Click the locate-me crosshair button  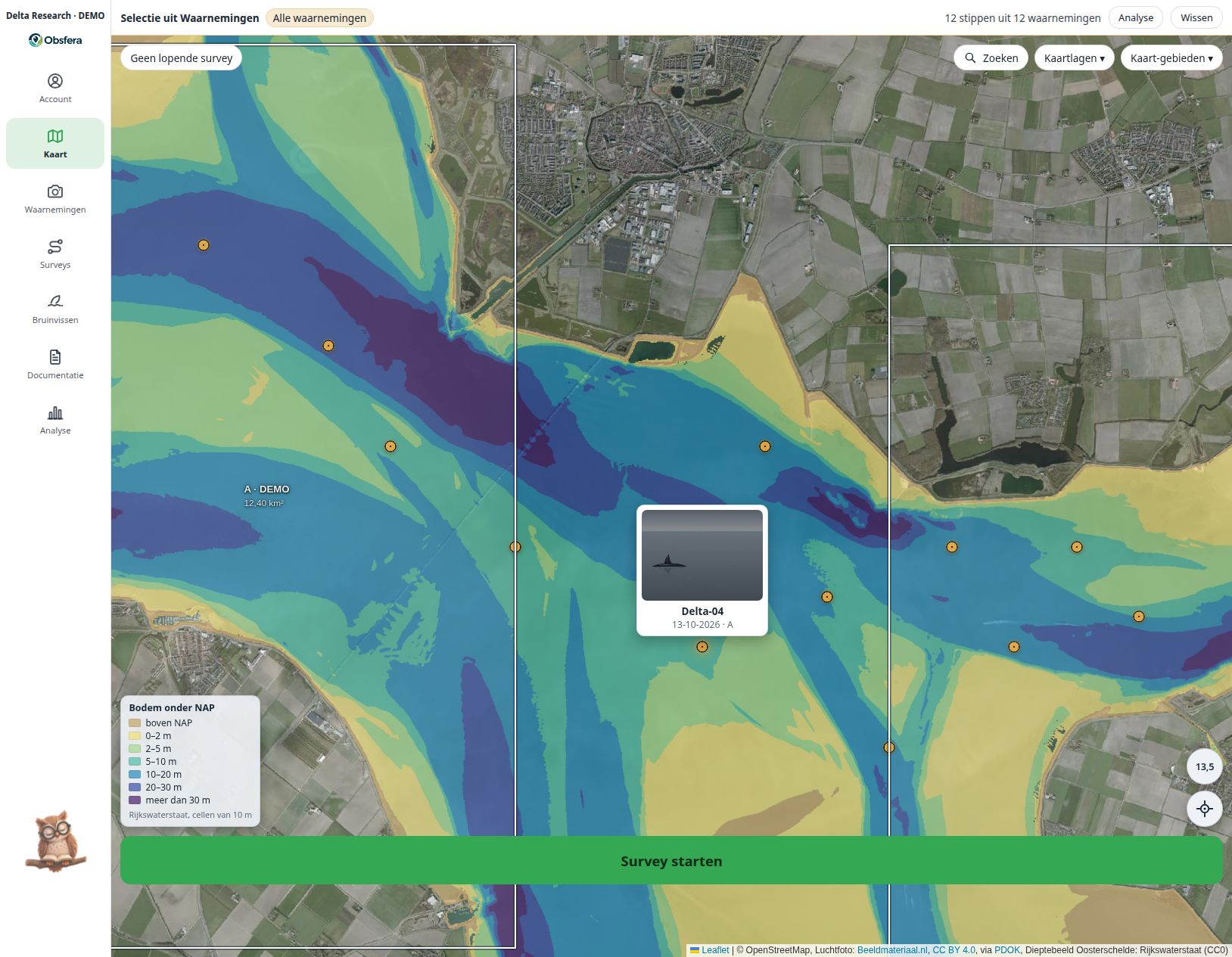point(1205,808)
